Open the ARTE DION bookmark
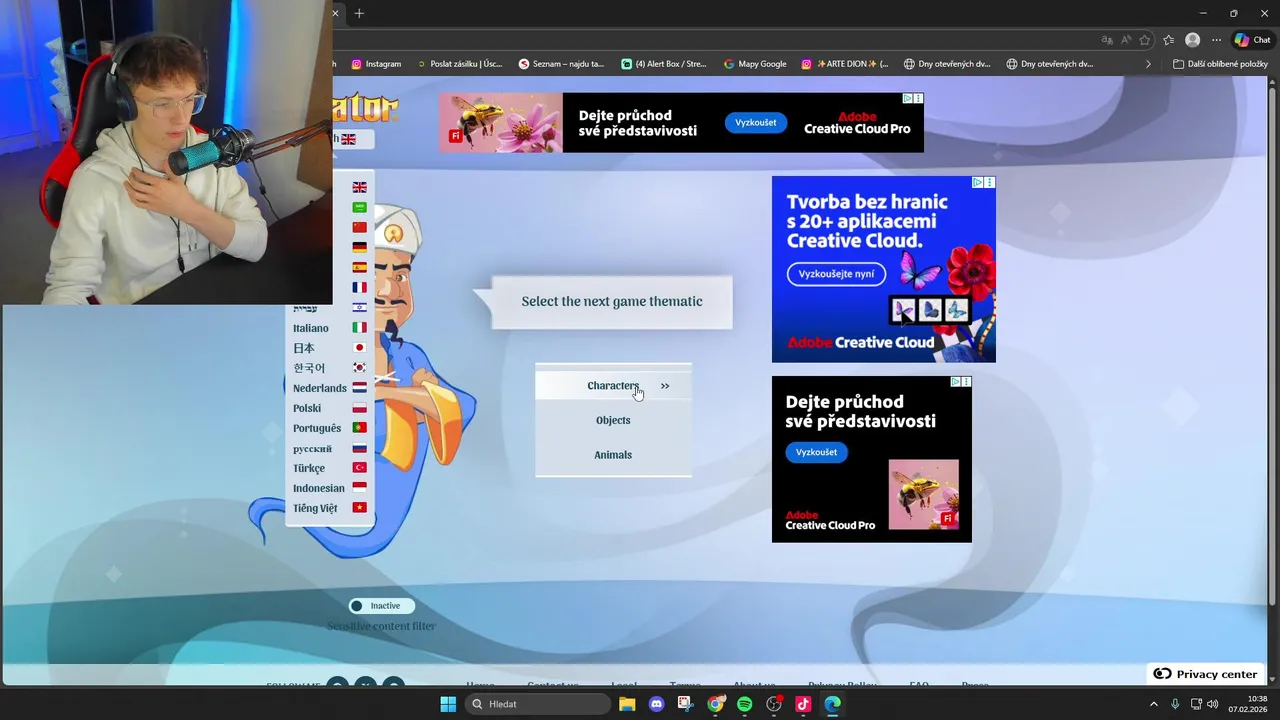This screenshot has width=1280, height=720. (x=845, y=64)
